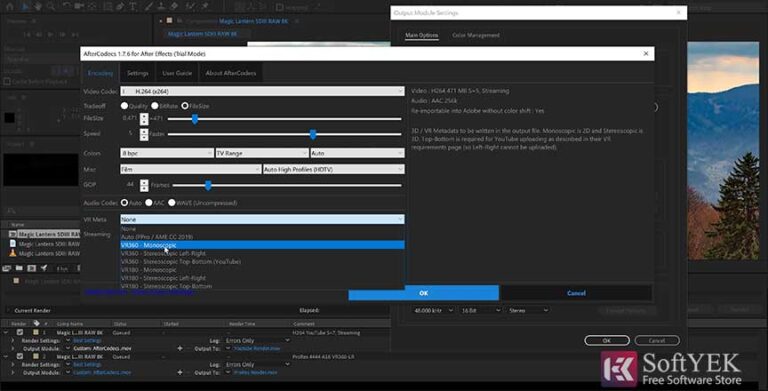Click the label tag icon in render queue header
Viewport: 768px width, 391px height.
pos(36,323)
